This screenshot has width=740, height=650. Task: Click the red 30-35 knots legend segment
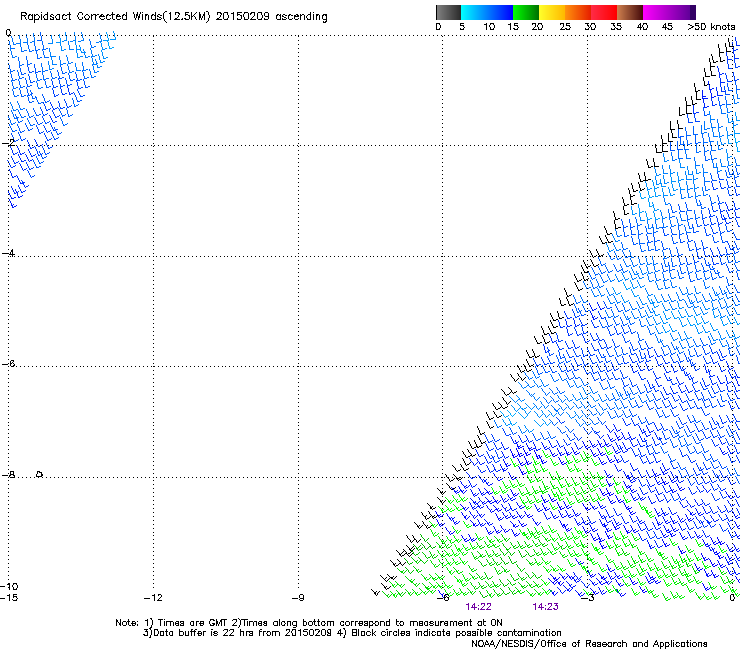coord(604,12)
